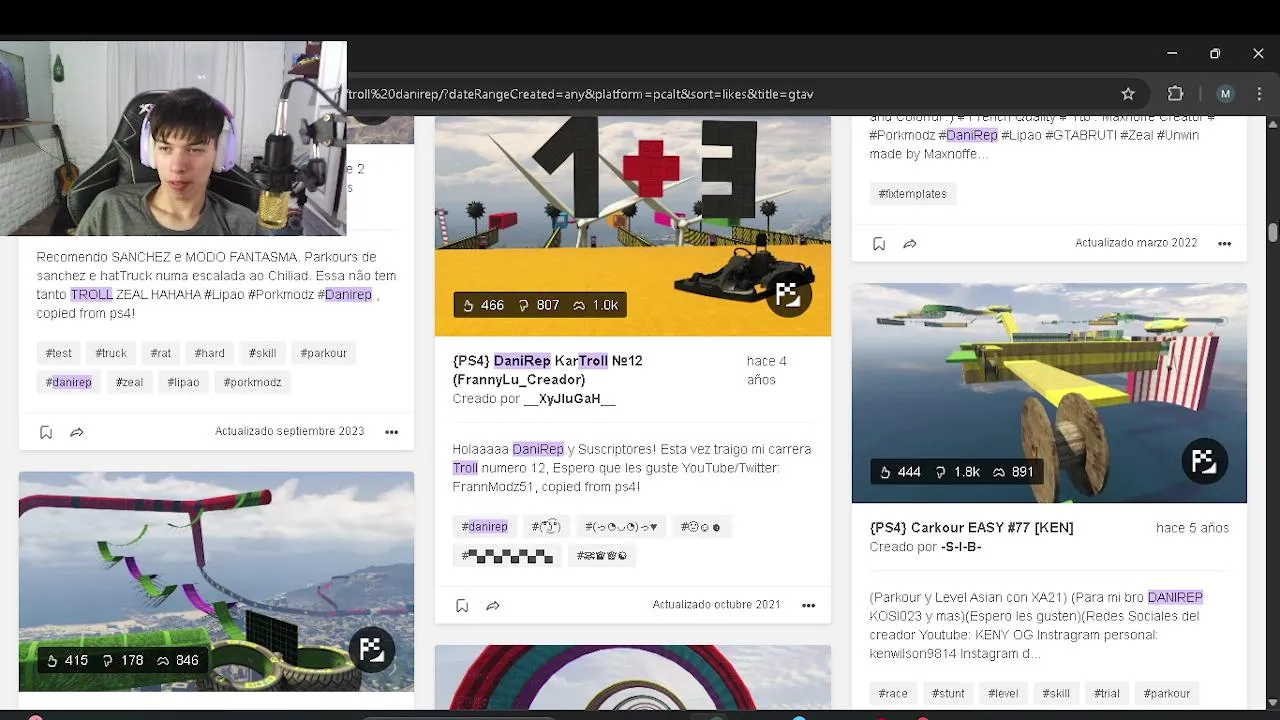Click the Rockstar creator badge on the KarTroll image
1280x720 pixels.
click(x=788, y=294)
